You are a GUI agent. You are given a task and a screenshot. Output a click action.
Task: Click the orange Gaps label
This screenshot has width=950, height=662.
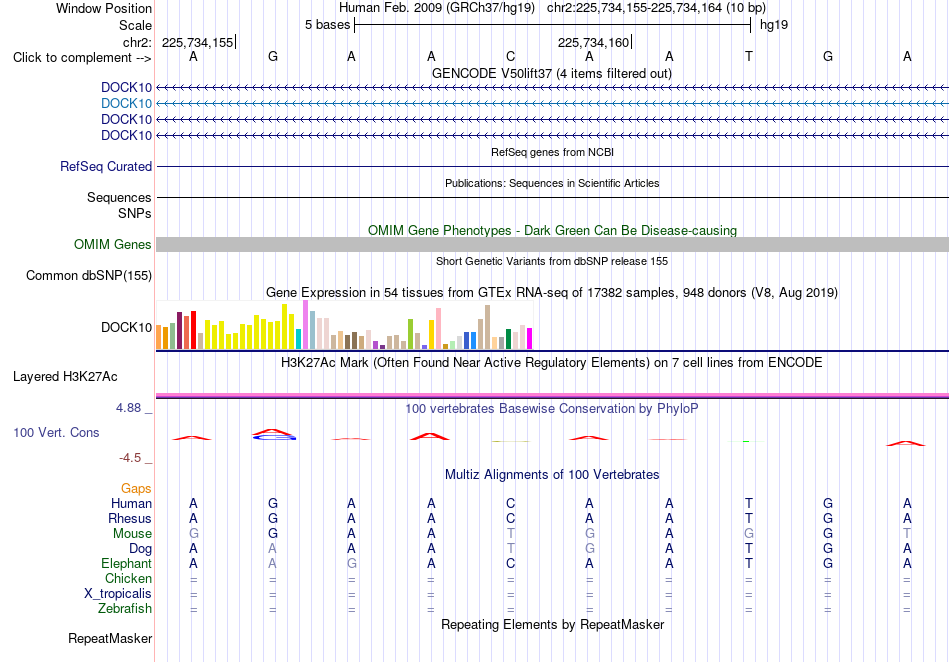(x=136, y=488)
